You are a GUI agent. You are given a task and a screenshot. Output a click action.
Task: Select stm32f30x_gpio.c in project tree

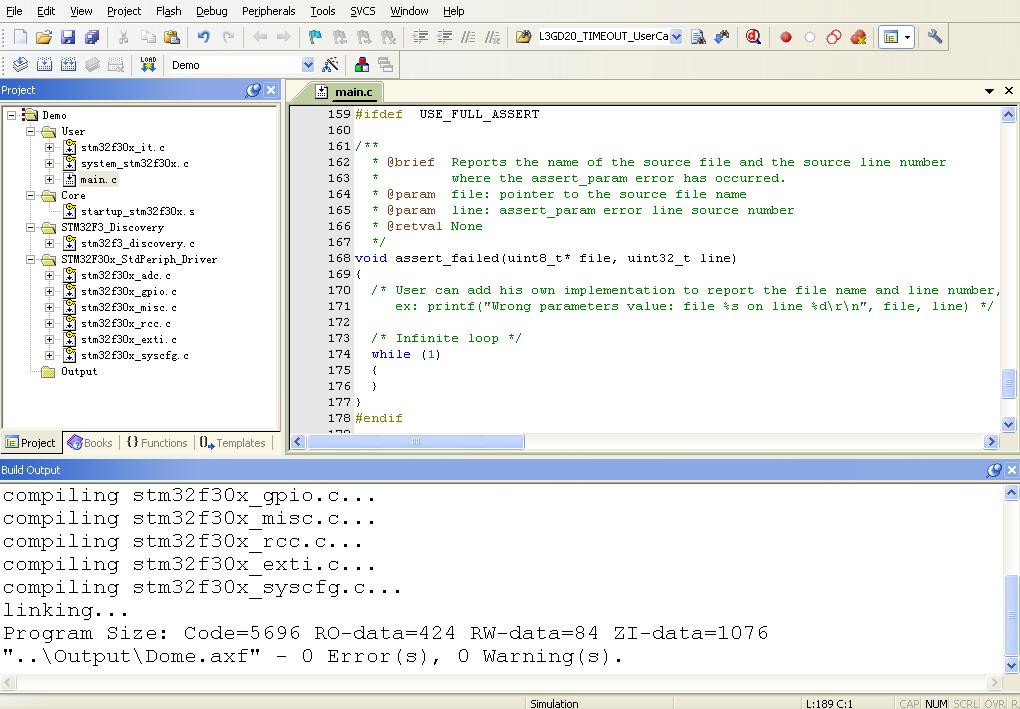point(128,292)
